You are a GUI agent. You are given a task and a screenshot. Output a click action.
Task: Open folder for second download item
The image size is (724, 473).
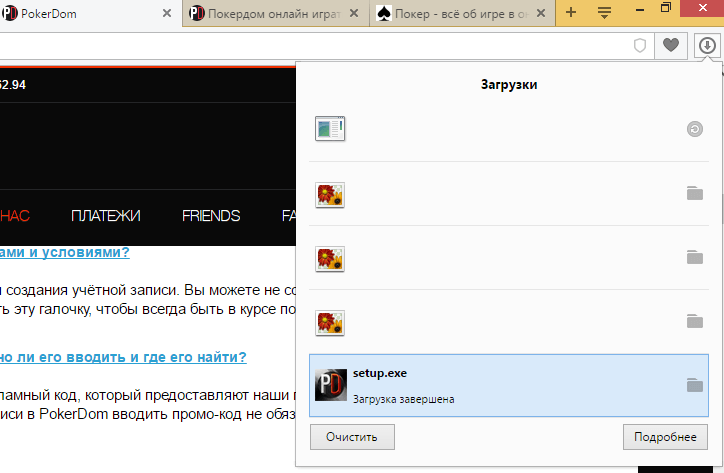click(x=695, y=193)
